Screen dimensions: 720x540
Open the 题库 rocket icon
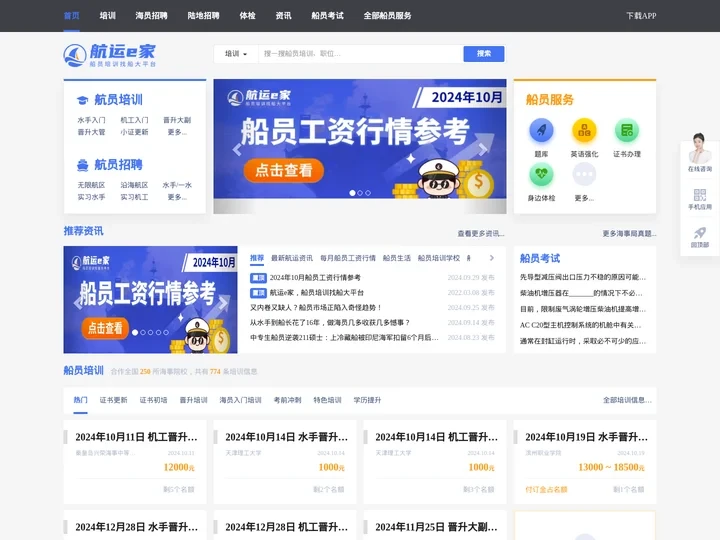tap(541, 130)
